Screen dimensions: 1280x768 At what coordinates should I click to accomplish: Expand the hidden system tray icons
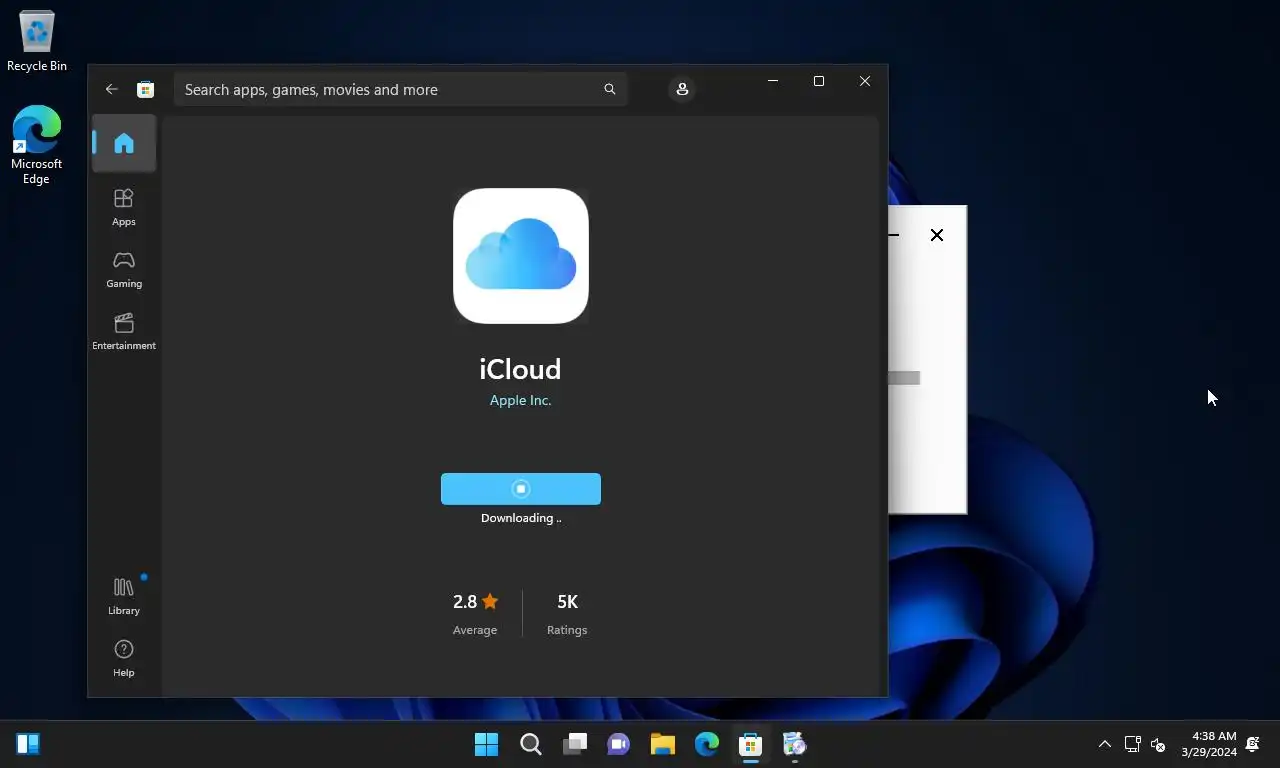[1105, 744]
